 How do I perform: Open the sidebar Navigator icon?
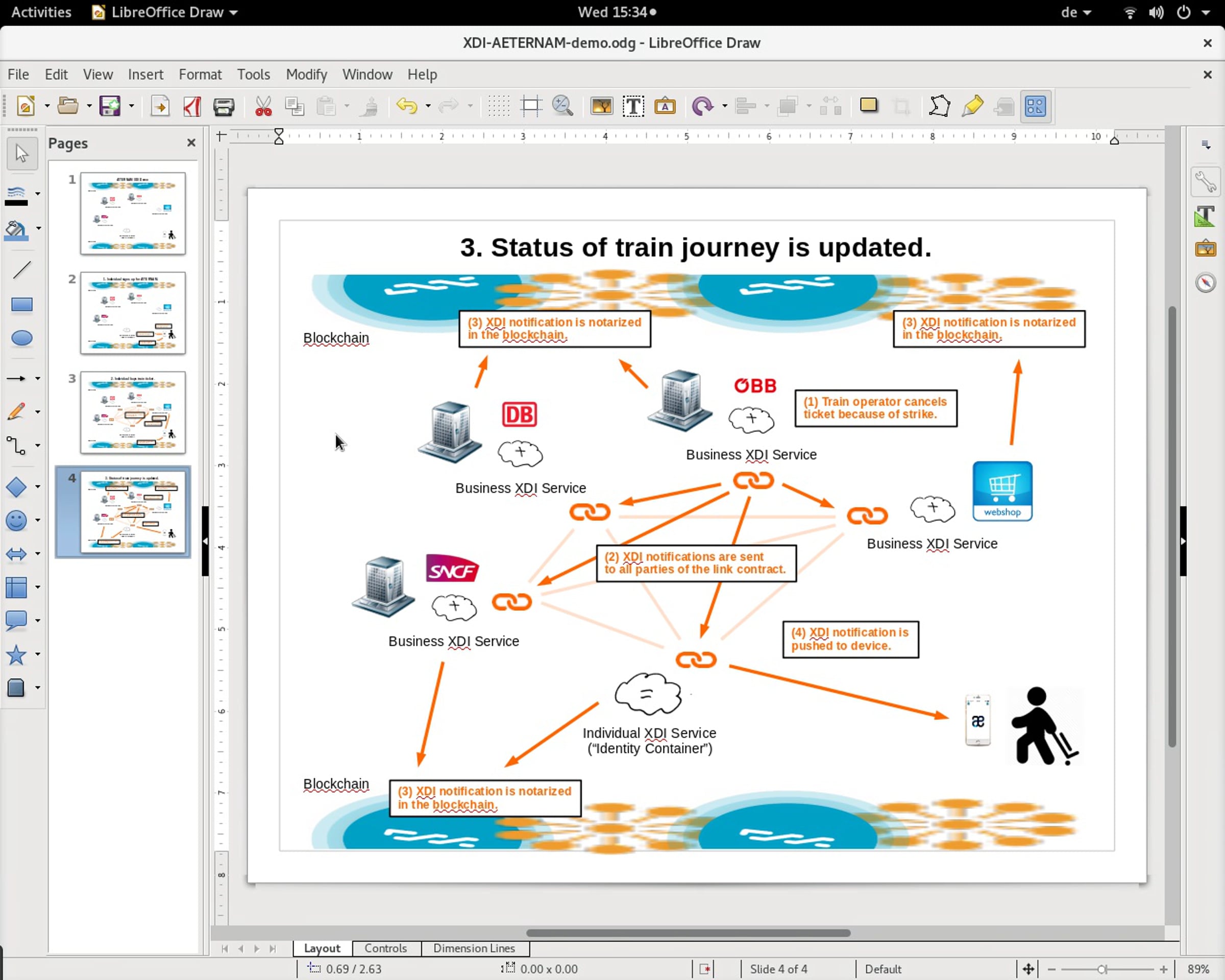point(1205,282)
